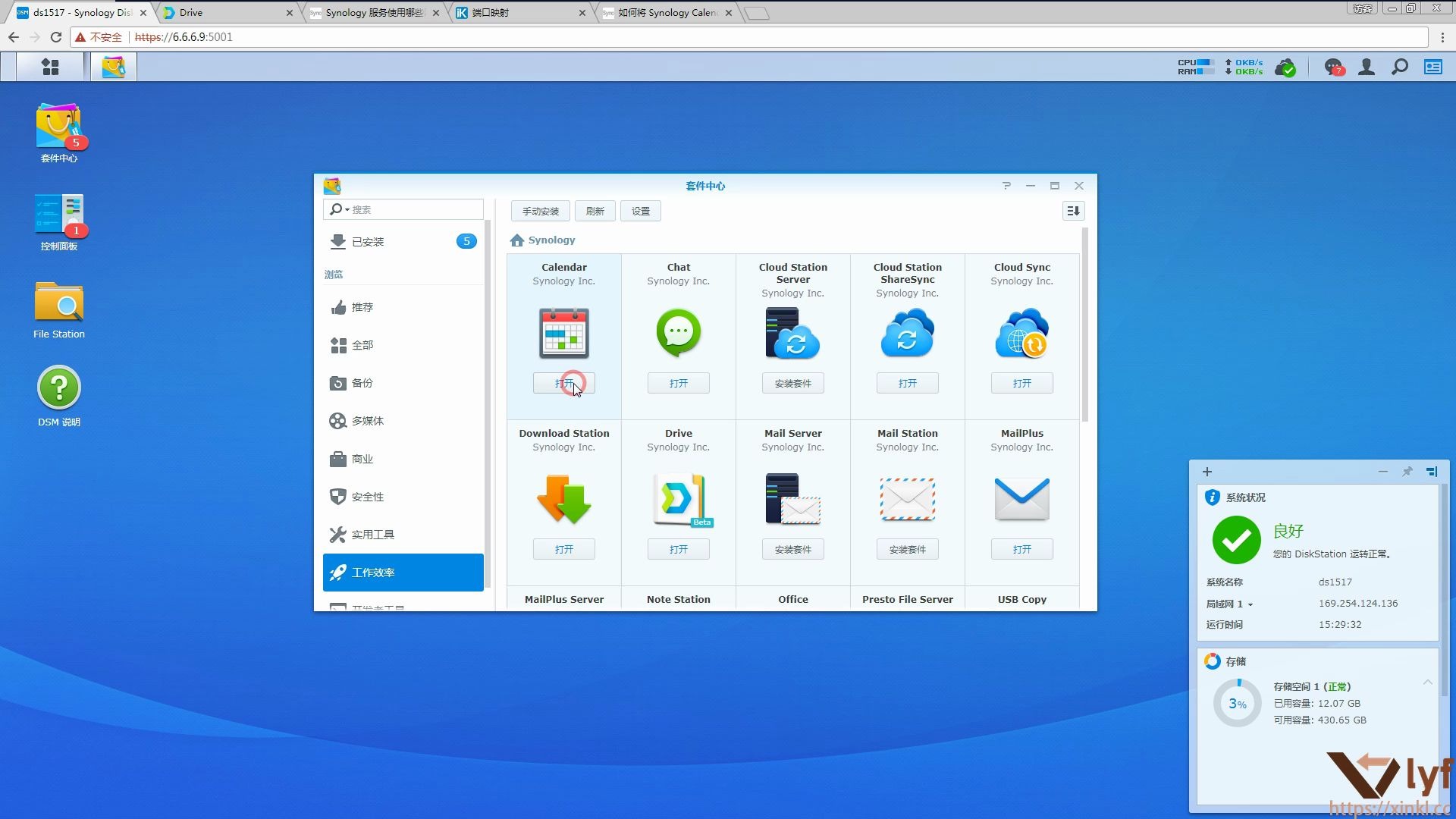Image resolution: width=1456 pixels, height=819 pixels.
Task: Expand the 局域网 1 dropdown arrow
Action: point(1250,604)
